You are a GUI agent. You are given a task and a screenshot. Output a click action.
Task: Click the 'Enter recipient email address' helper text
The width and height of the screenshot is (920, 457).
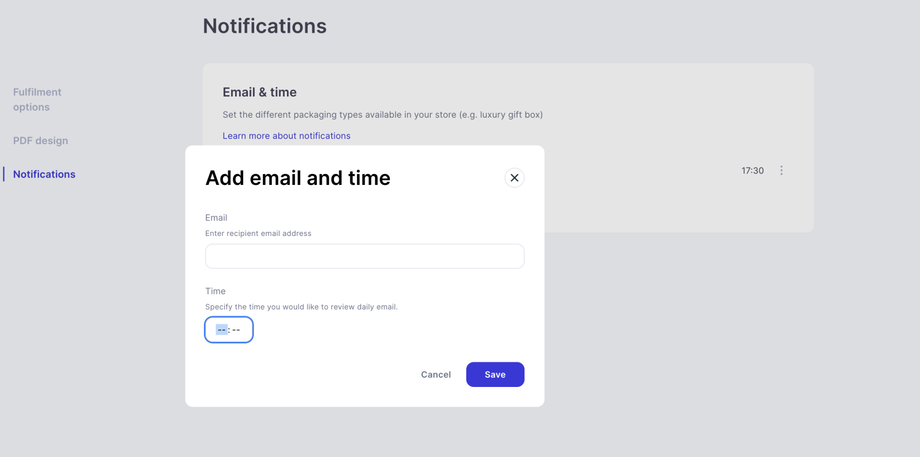coord(258,233)
